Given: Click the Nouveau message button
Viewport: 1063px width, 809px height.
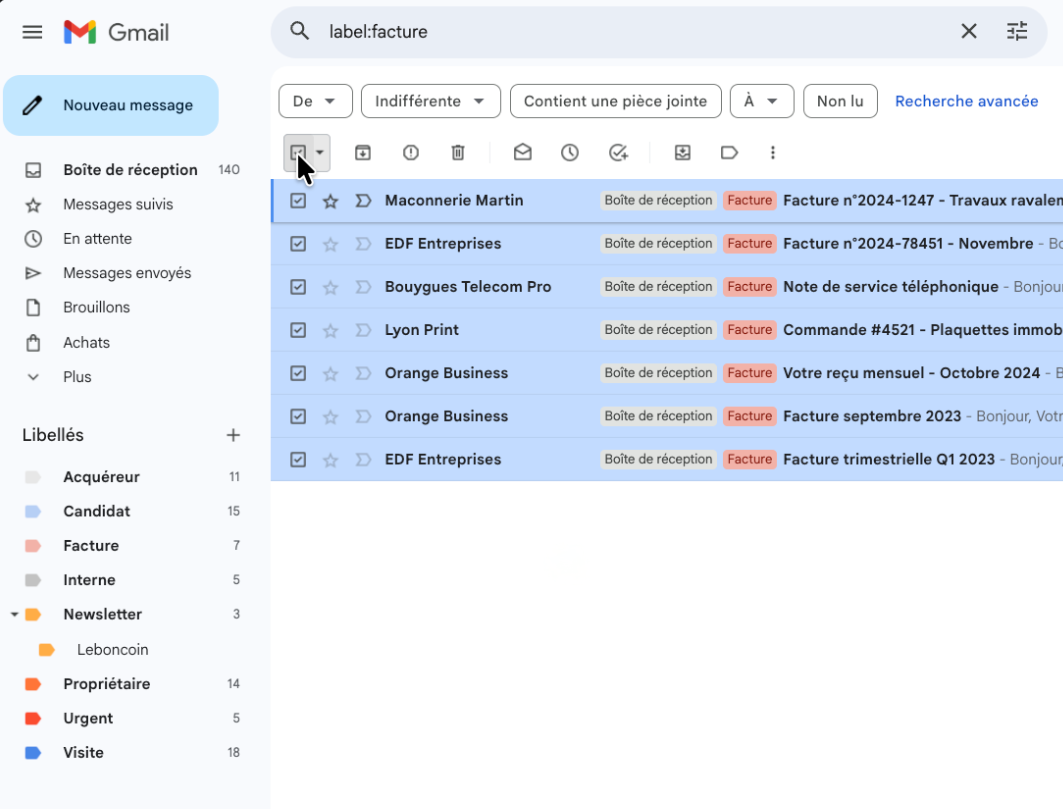Looking at the screenshot, I should coord(111,105).
